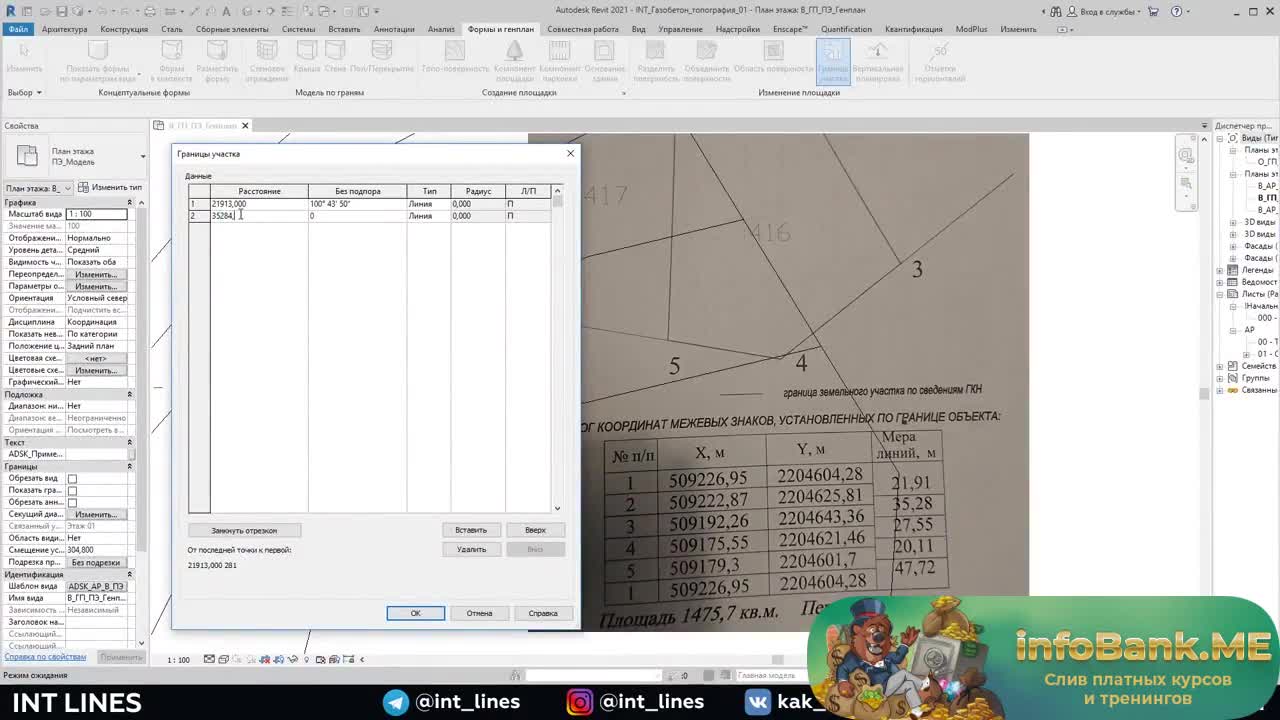Screen dimensions: 1280x720
Task: Click the Save icon in quick access toolbar
Action: (62, 11)
